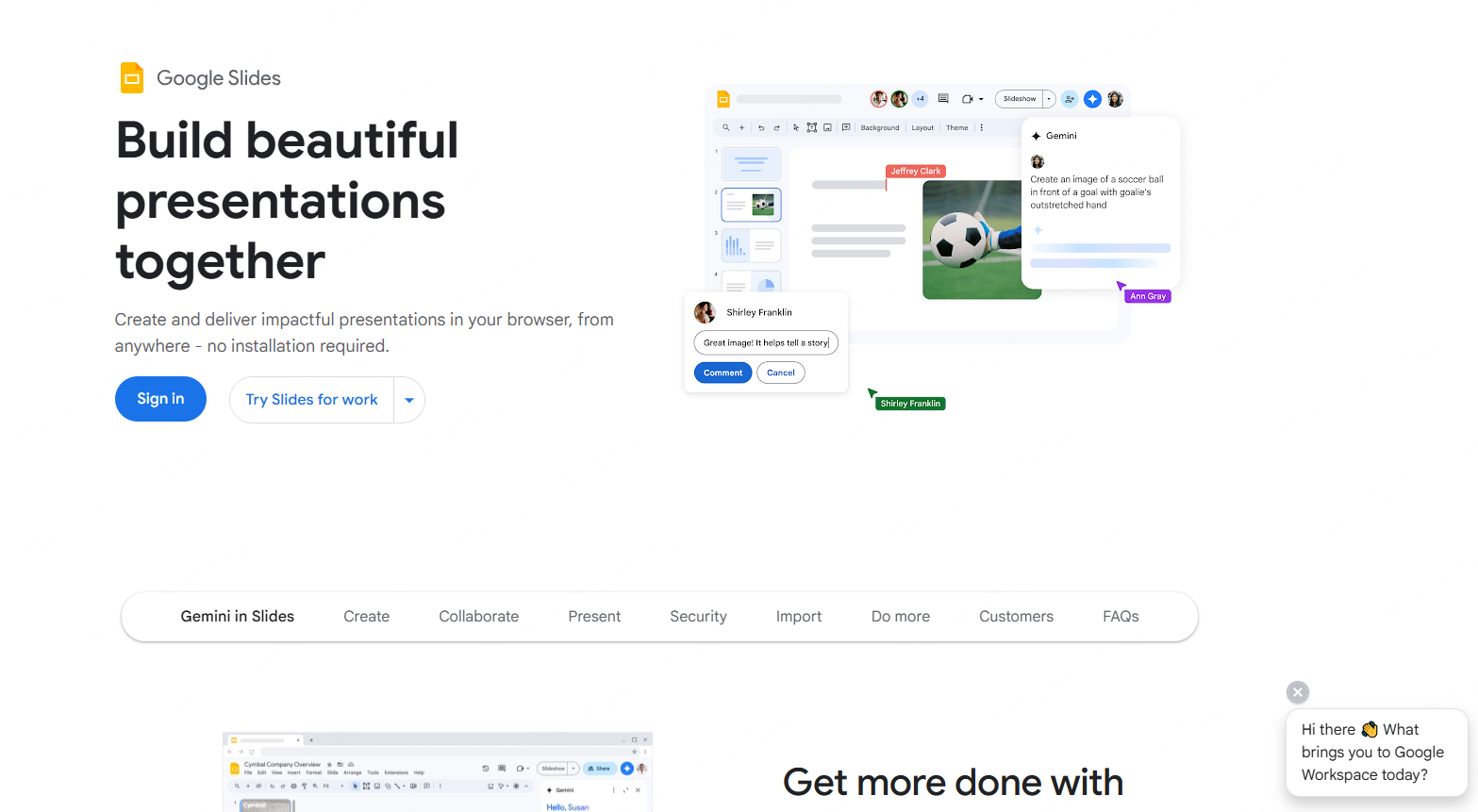Click the redo icon in the mockup toolbar
The width and height of the screenshot is (1478, 812).
pos(776,127)
